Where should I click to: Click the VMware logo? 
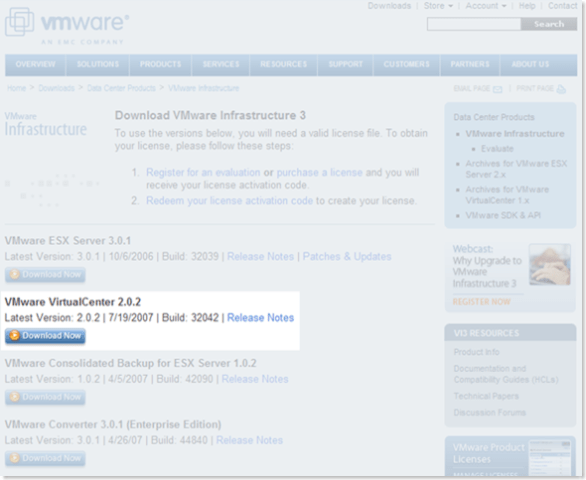click(x=67, y=26)
